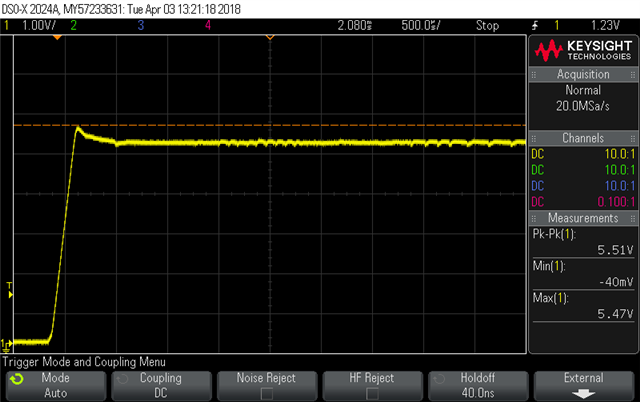Open the Measurements panel header
Viewport: 640px width, 402px height.
[x=583, y=218]
